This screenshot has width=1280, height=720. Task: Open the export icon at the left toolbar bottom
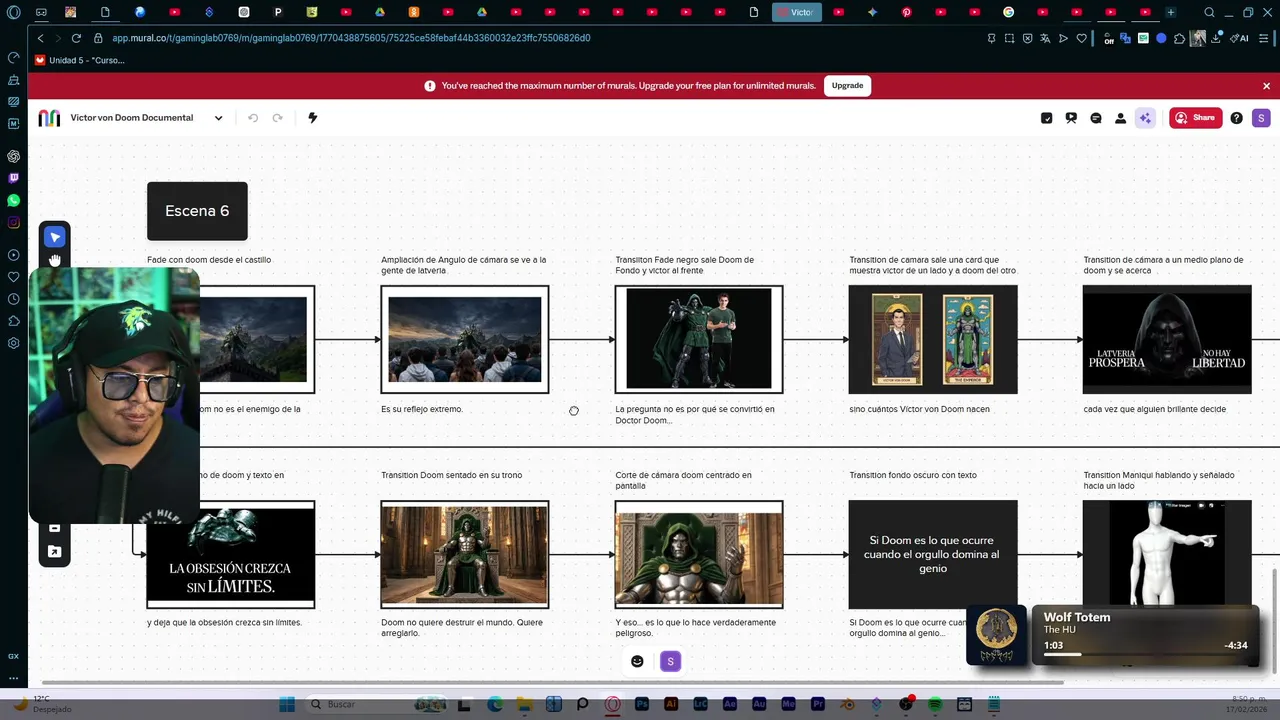click(55, 551)
